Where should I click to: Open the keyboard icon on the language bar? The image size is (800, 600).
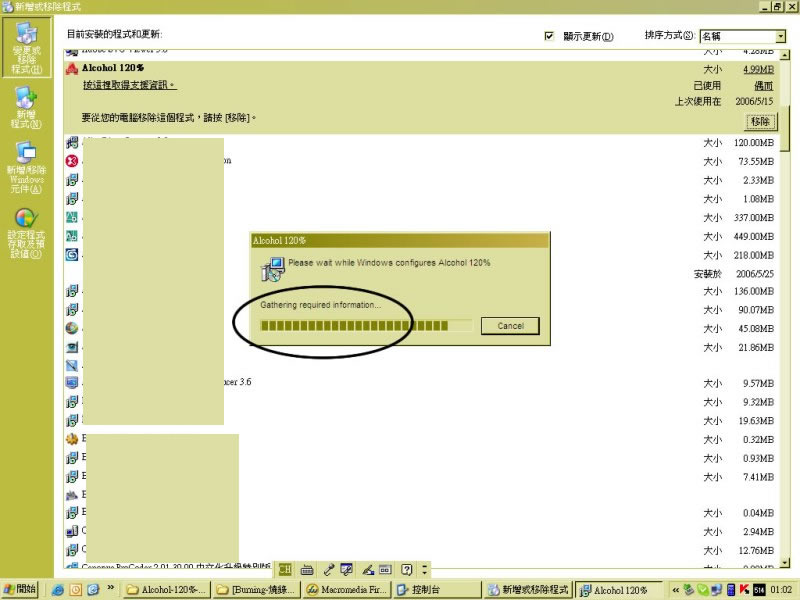(x=307, y=569)
